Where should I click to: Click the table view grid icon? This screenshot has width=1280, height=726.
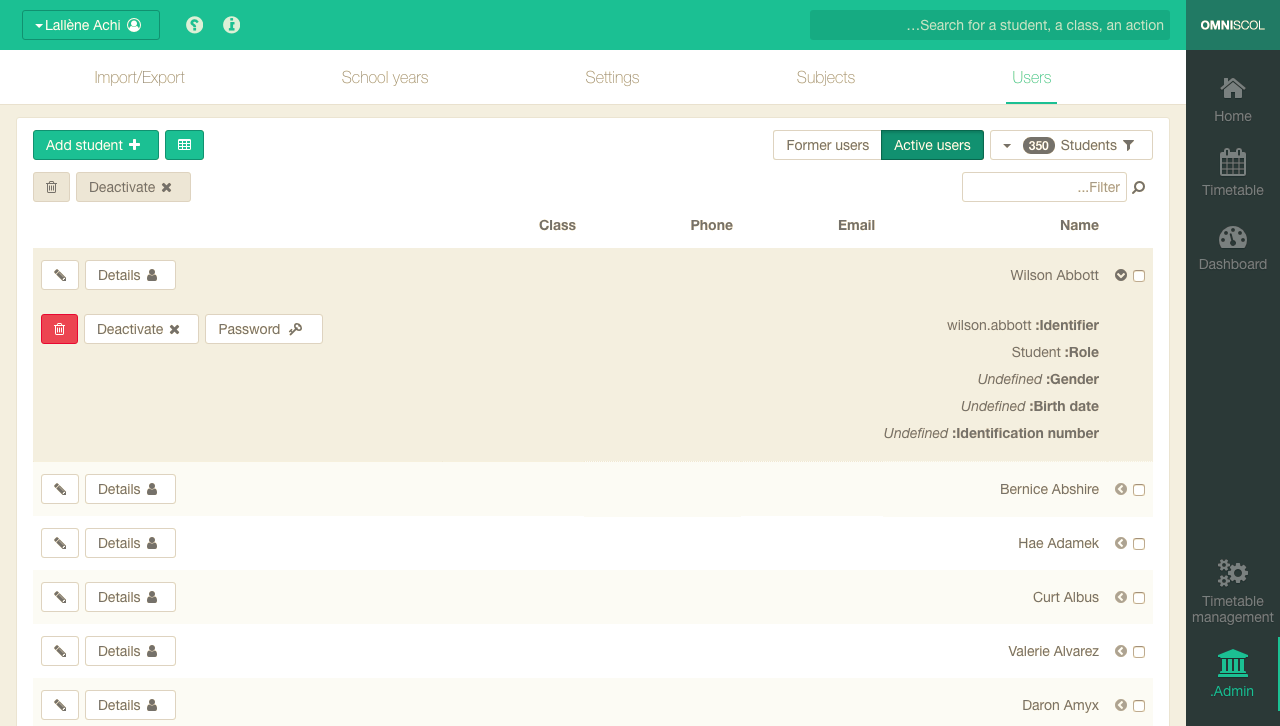click(184, 145)
